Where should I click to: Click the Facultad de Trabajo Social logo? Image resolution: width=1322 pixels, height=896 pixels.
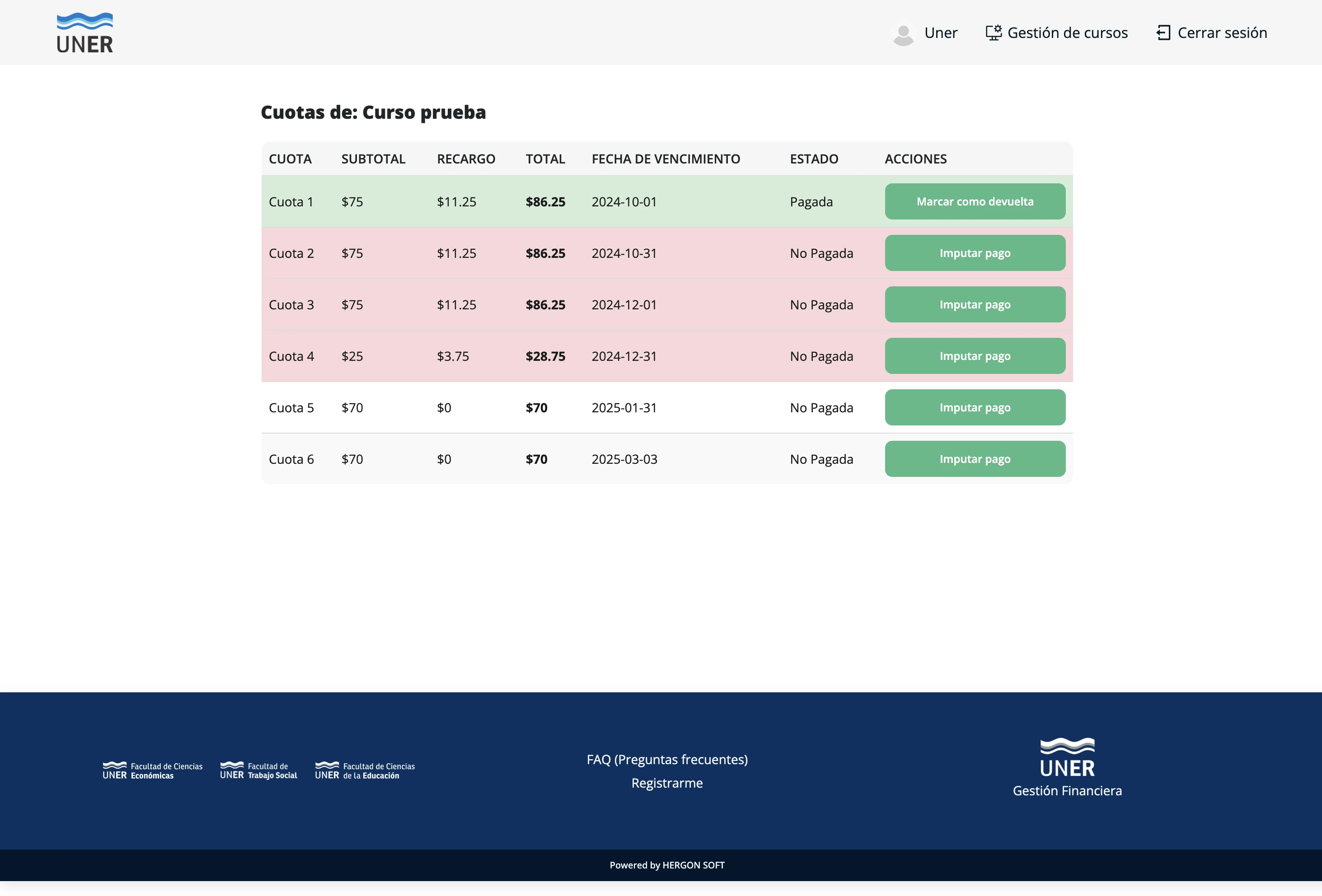pos(259,770)
